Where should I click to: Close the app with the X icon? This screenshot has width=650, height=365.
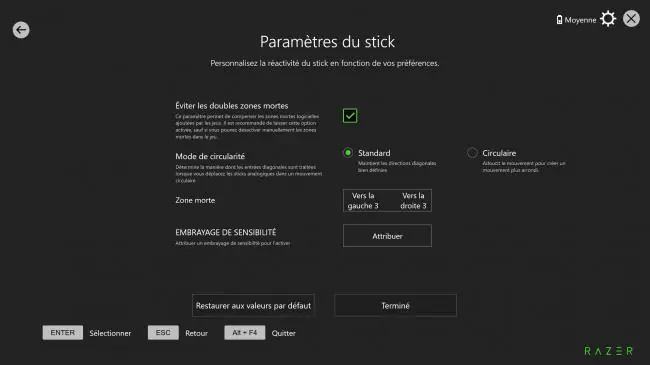pos(631,19)
